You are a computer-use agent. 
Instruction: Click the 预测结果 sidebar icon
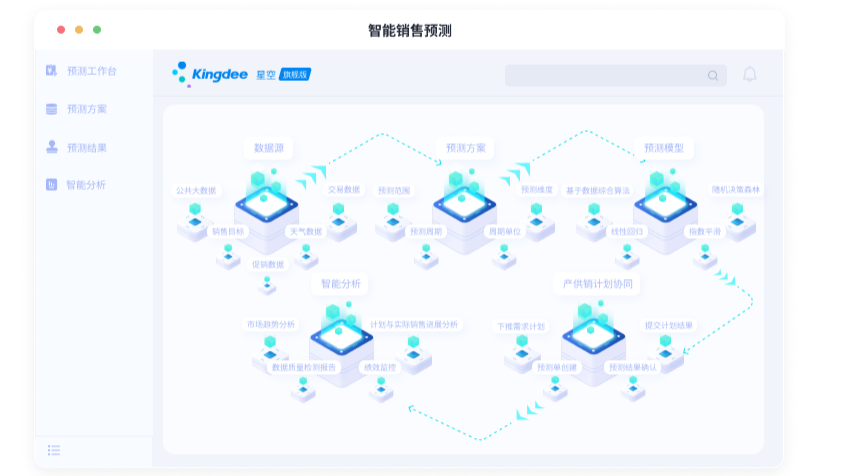click(x=51, y=147)
